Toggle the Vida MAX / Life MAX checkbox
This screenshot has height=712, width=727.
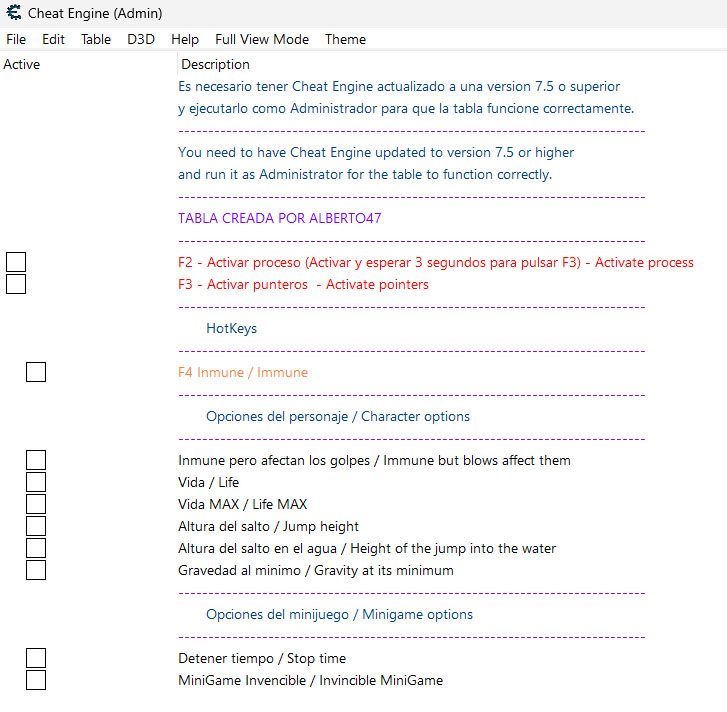(36, 504)
